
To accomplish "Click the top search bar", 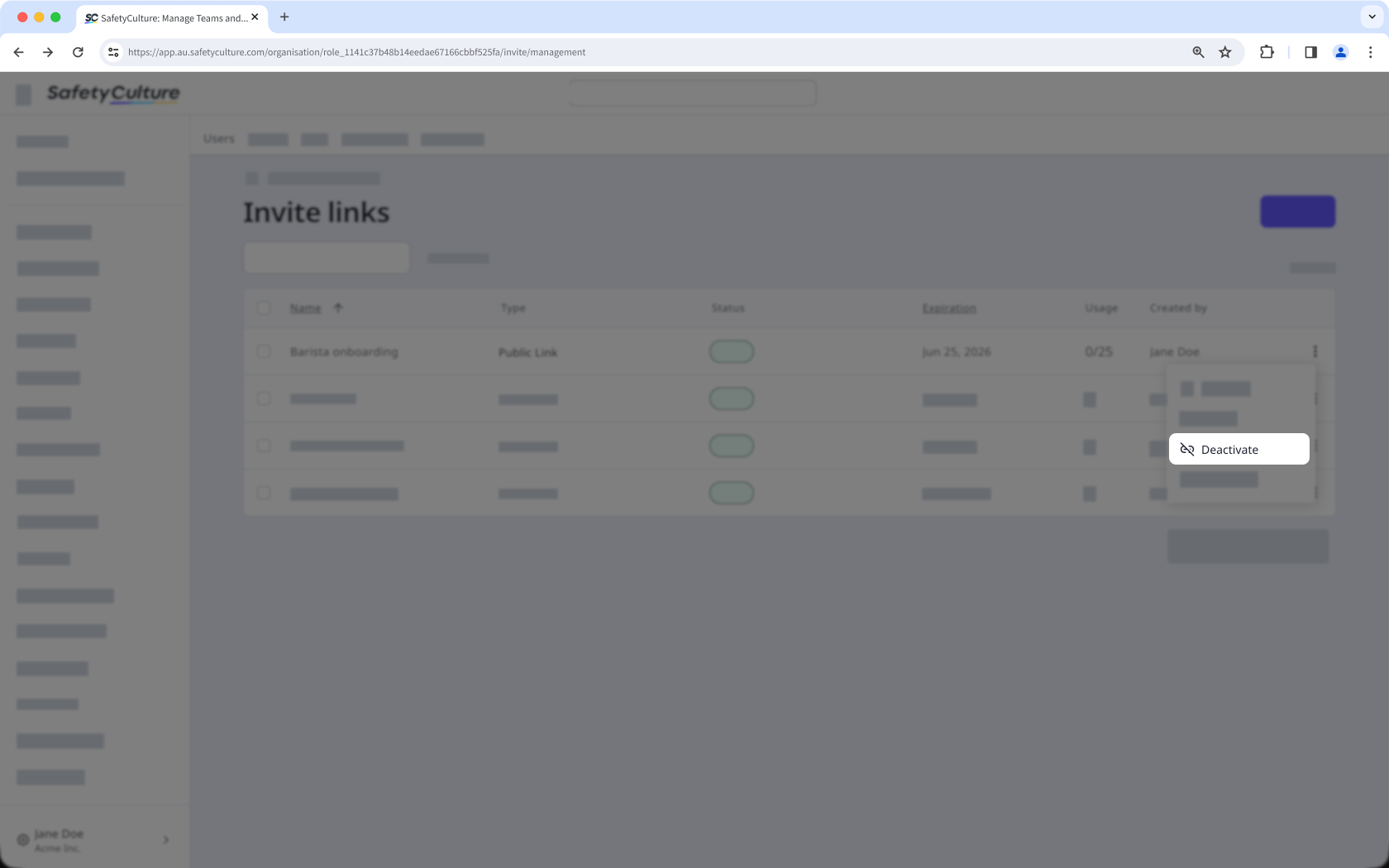I will [x=693, y=93].
